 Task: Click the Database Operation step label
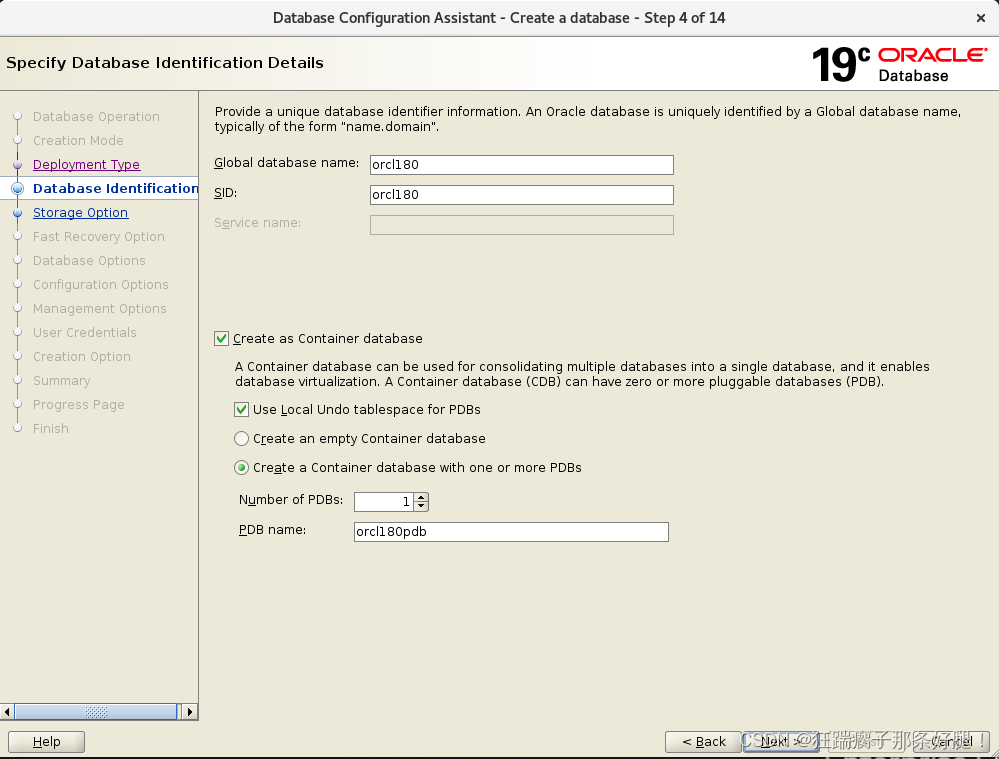(x=96, y=117)
